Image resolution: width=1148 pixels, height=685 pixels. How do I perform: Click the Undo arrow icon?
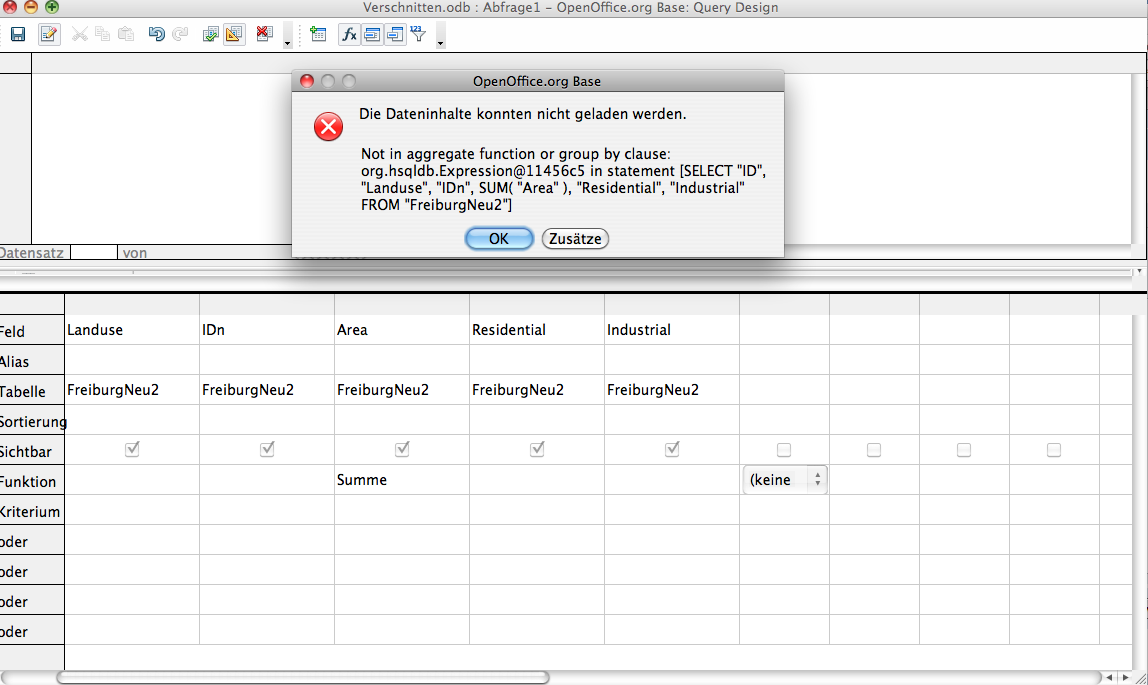pyautogui.click(x=156, y=34)
